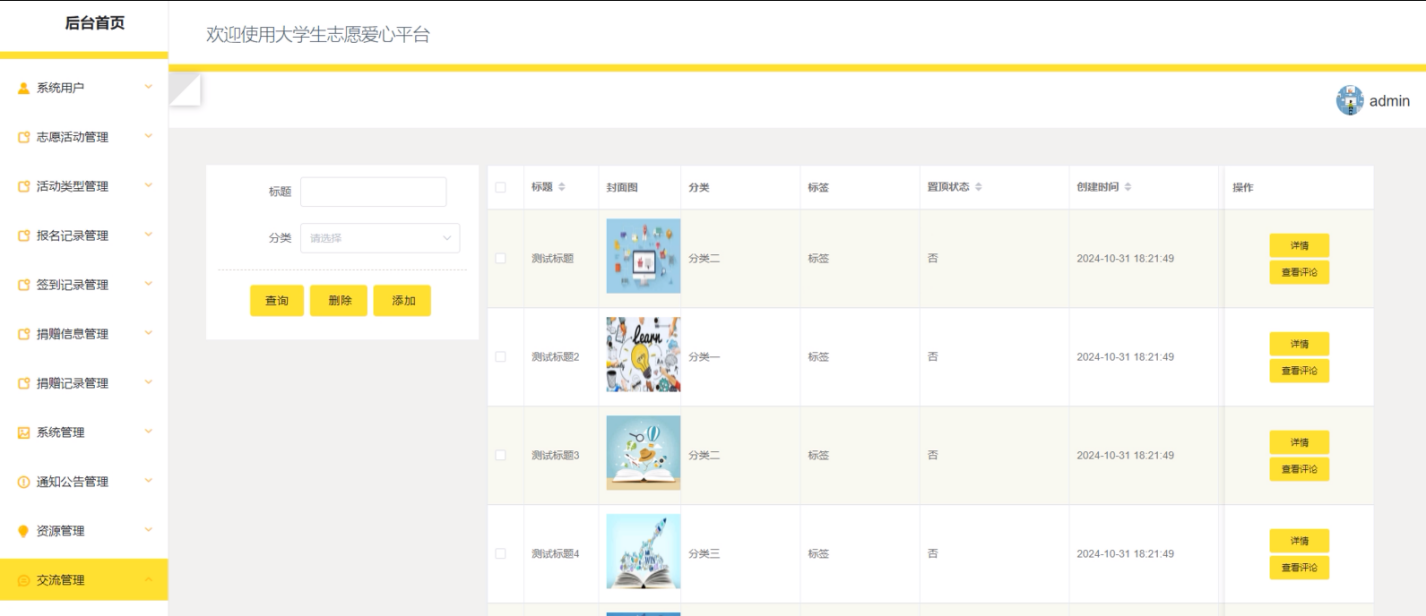The height and width of the screenshot is (616, 1426).
Task: Click the 志愿活动管理 sidebar icon
Action: (24, 137)
